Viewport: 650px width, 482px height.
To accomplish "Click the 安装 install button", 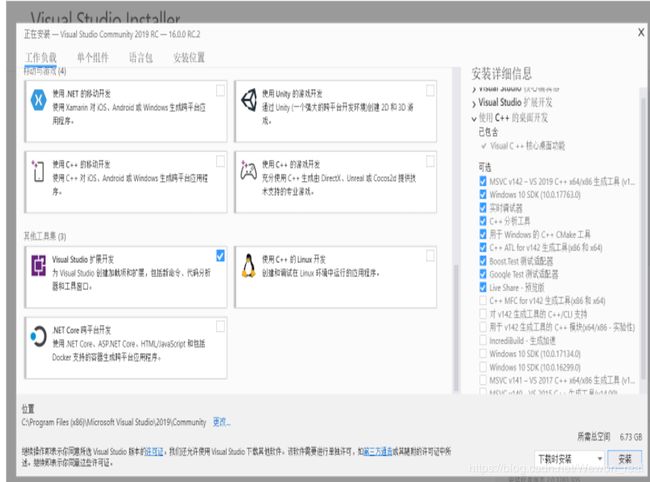I will click(625, 459).
